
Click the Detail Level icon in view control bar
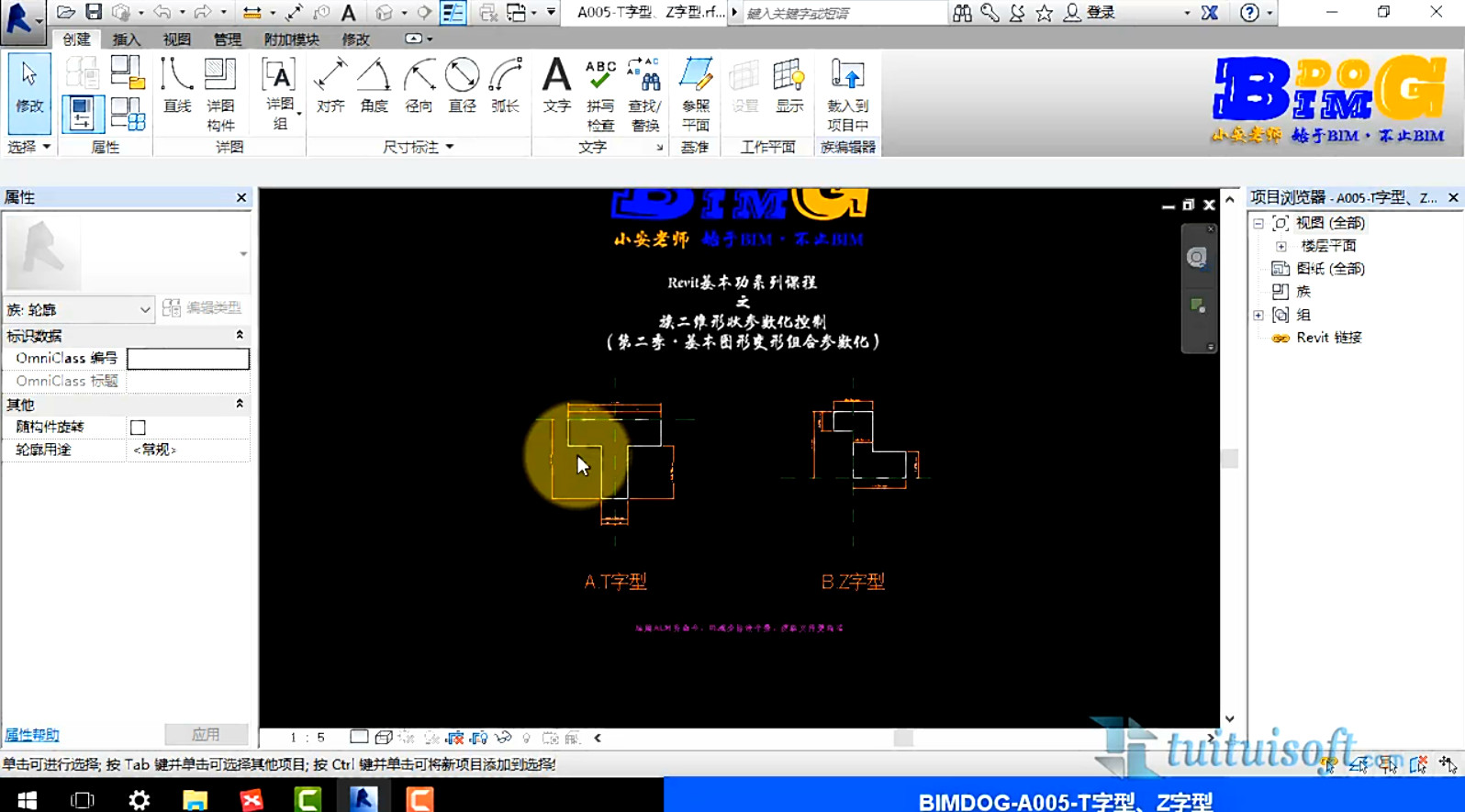coord(359,738)
